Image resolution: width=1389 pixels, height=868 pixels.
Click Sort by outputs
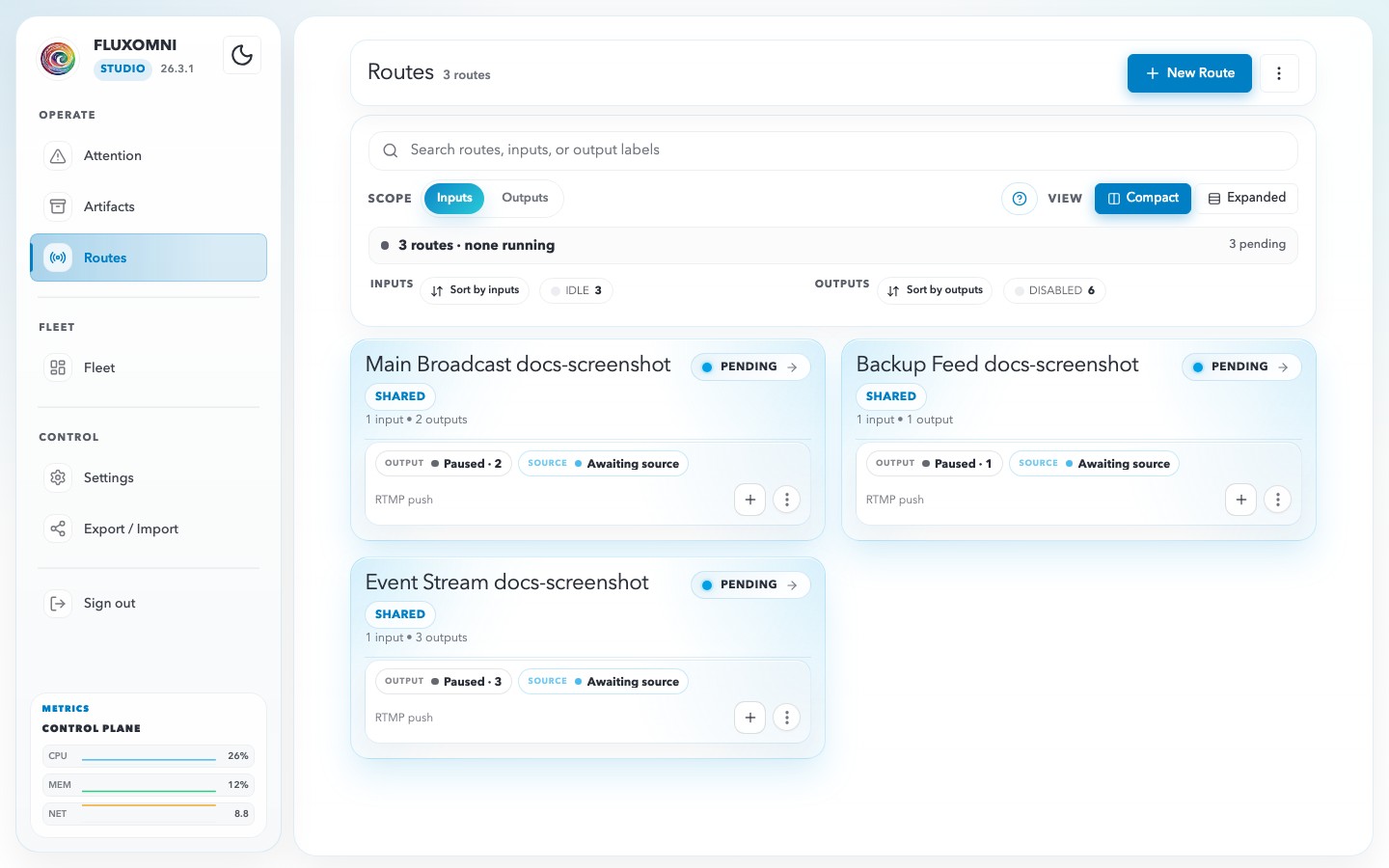point(935,290)
